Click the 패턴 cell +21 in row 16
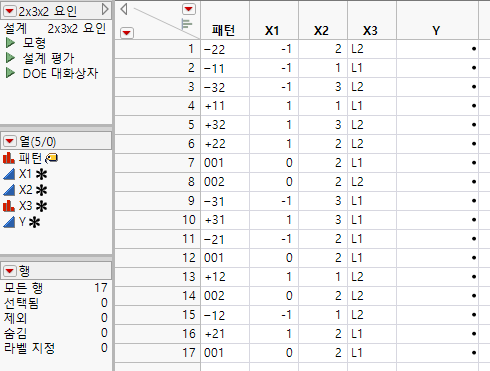490x371 pixels. (225, 334)
